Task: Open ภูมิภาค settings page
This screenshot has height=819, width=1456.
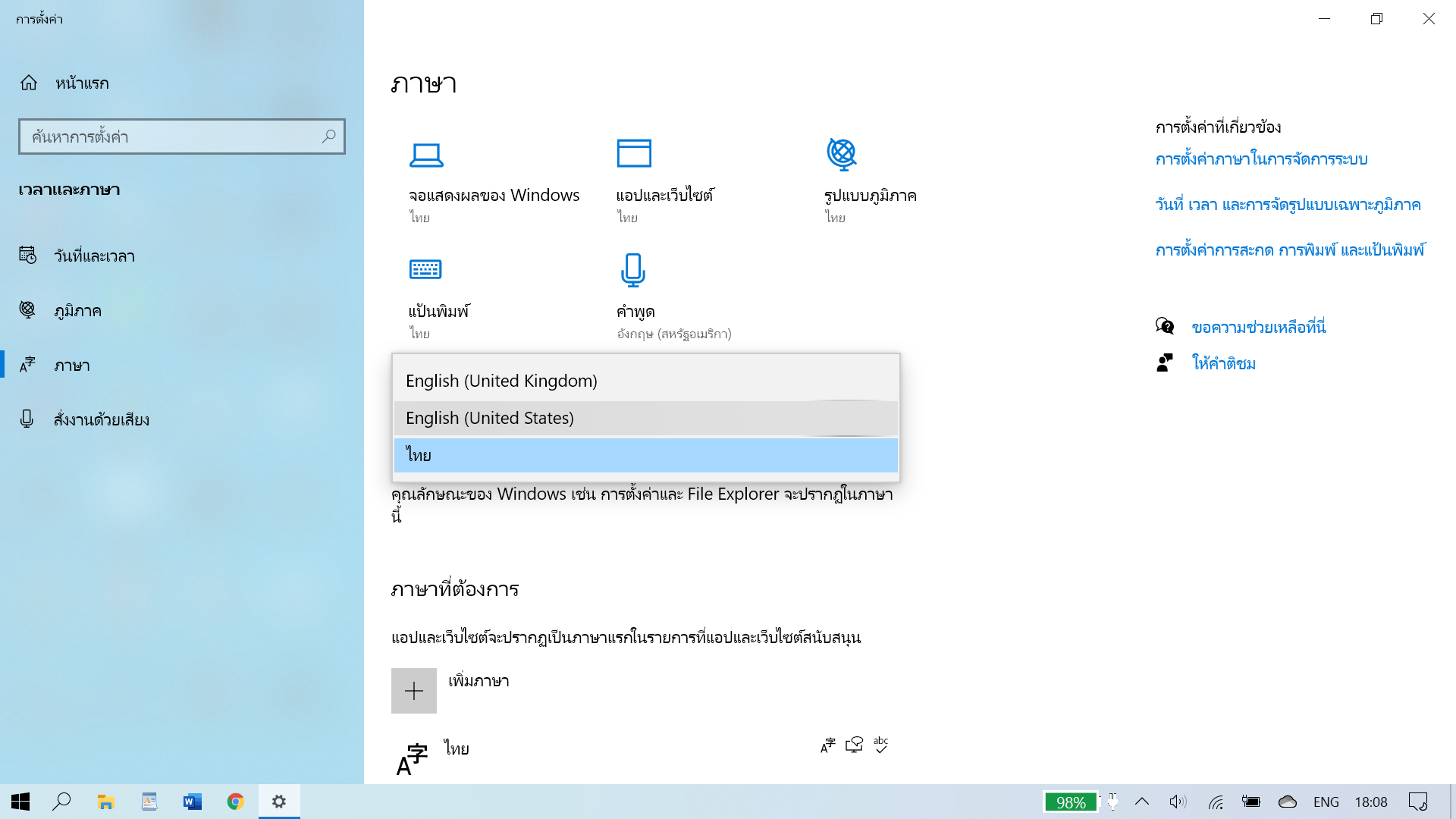Action: pyautogui.click(x=182, y=311)
